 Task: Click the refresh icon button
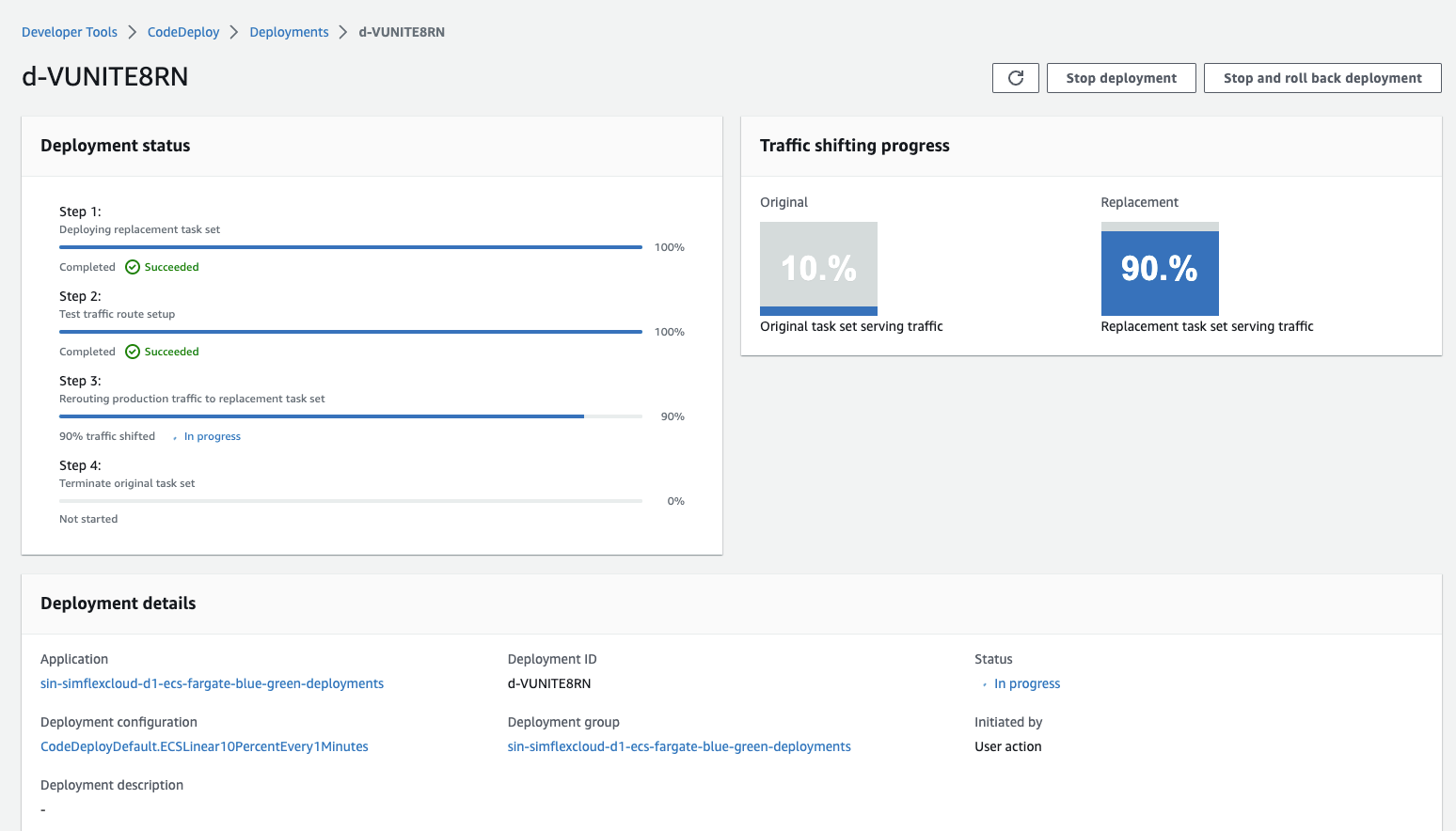[1016, 78]
